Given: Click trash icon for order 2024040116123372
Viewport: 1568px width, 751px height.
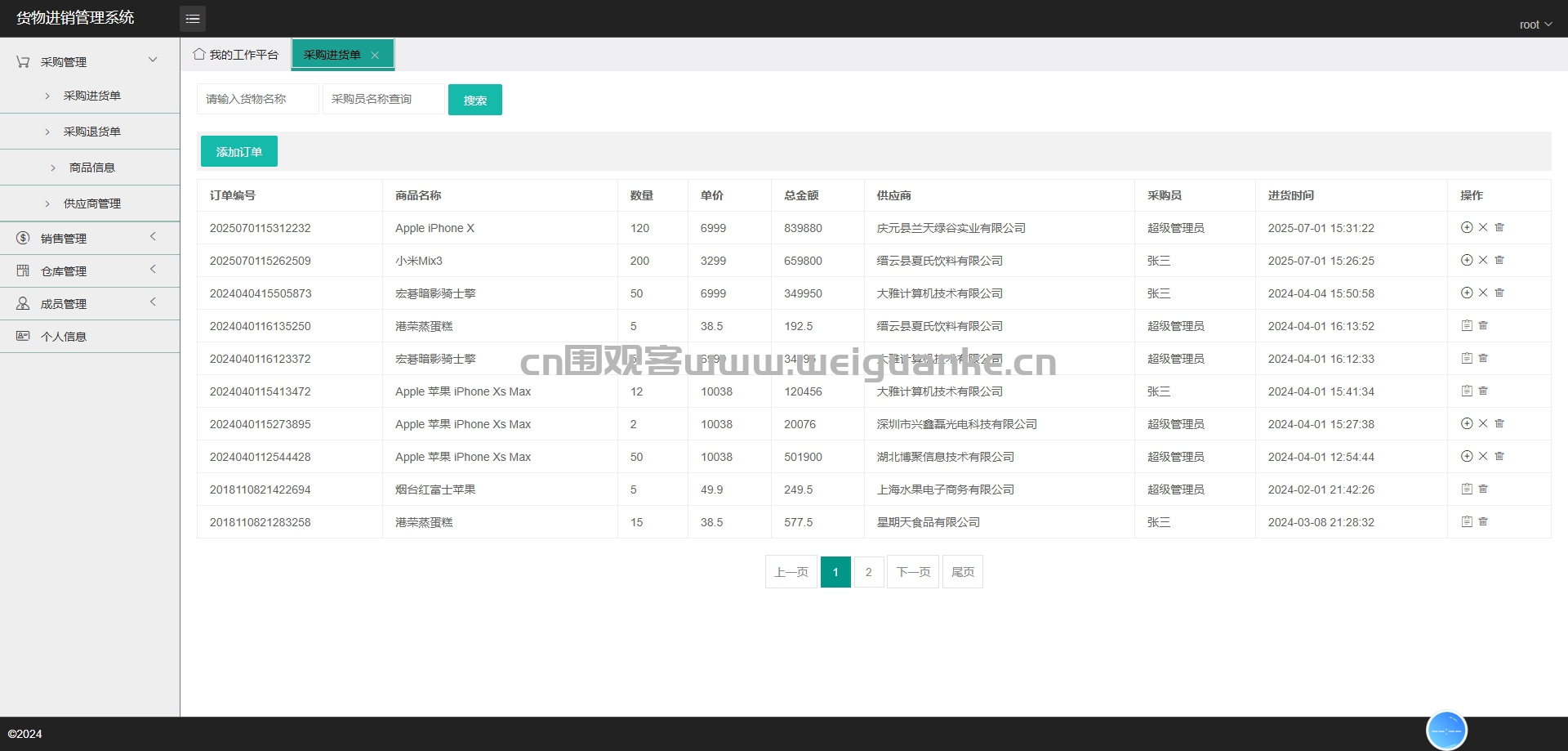Looking at the screenshot, I should [1483, 359].
